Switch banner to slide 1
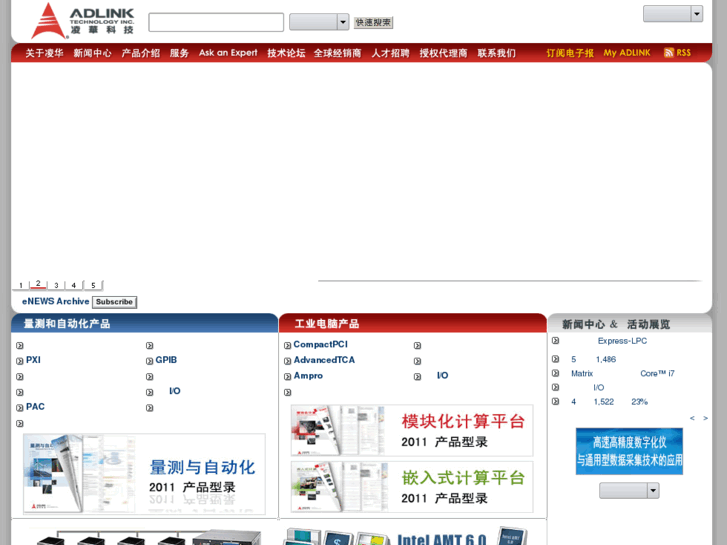 coord(21,285)
